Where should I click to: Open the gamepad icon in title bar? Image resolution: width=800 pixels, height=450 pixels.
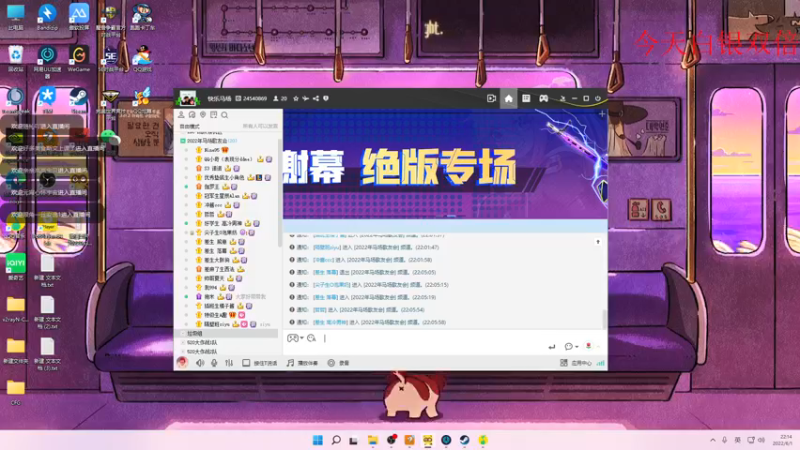pyautogui.click(x=544, y=98)
